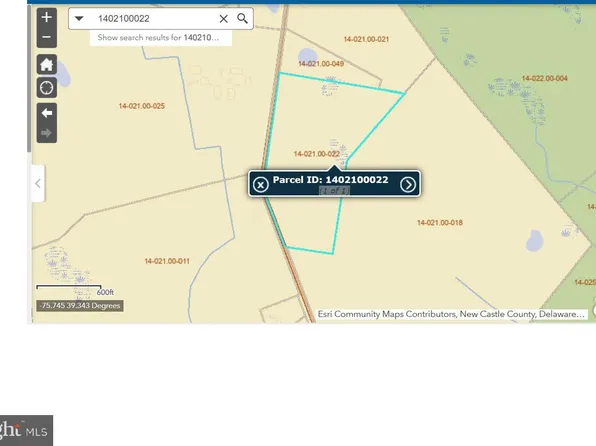
Task: Run search with the magnifying glass
Action: (x=243, y=18)
